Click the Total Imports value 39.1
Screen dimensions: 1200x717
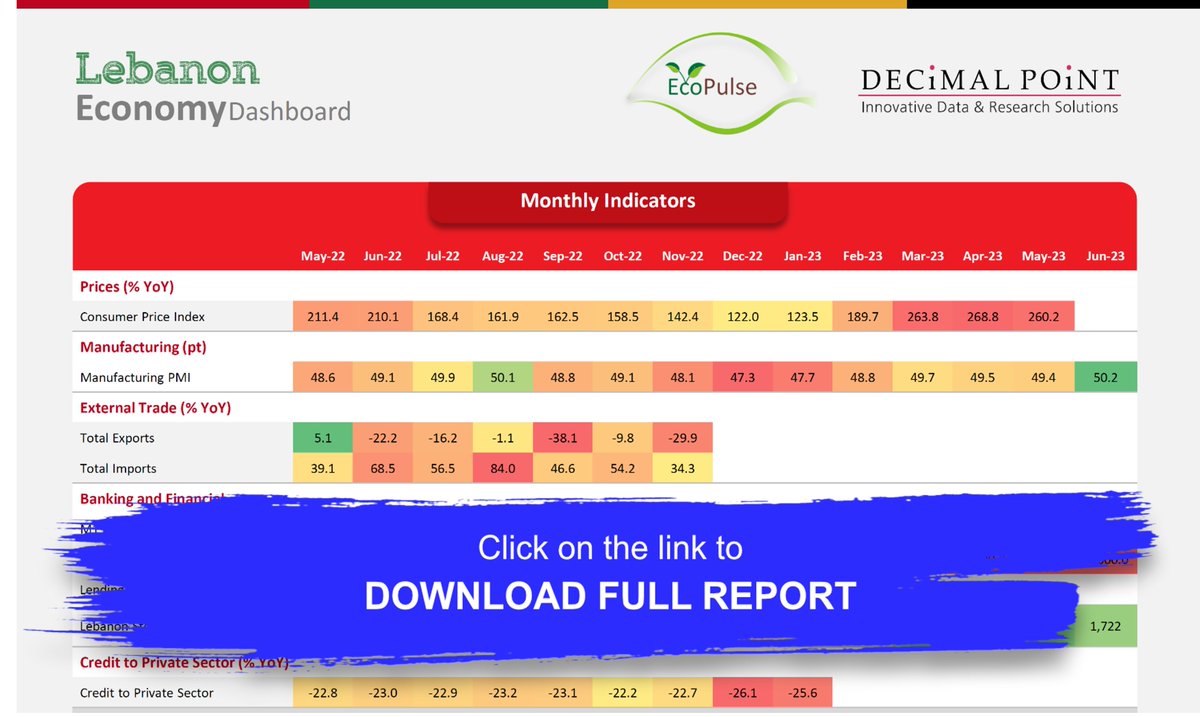tap(323, 468)
